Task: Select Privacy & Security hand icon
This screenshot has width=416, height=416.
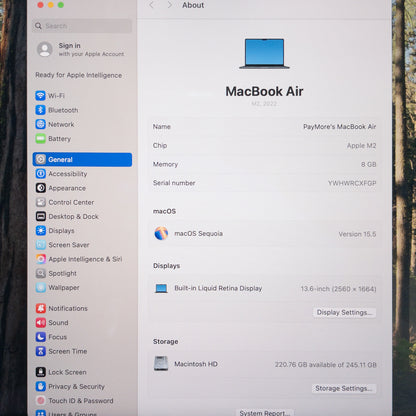Action: click(x=41, y=386)
